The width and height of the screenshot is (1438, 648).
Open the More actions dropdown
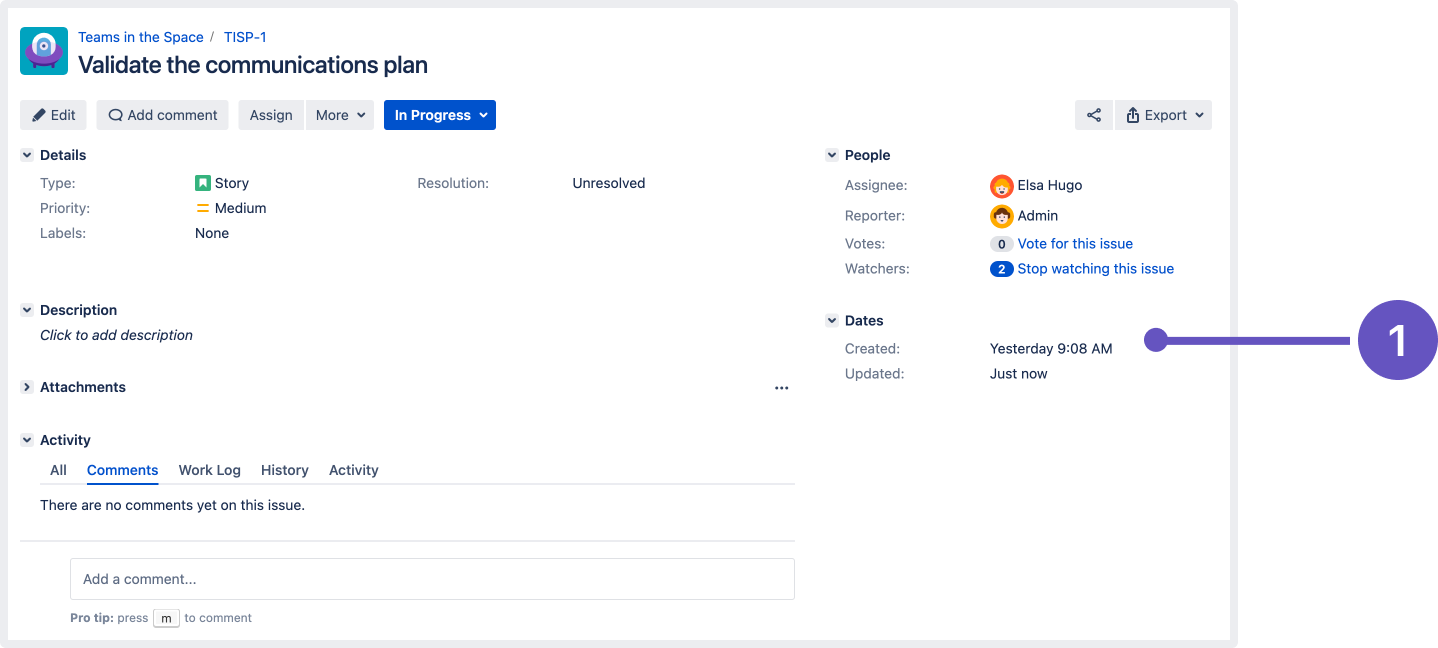click(340, 115)
